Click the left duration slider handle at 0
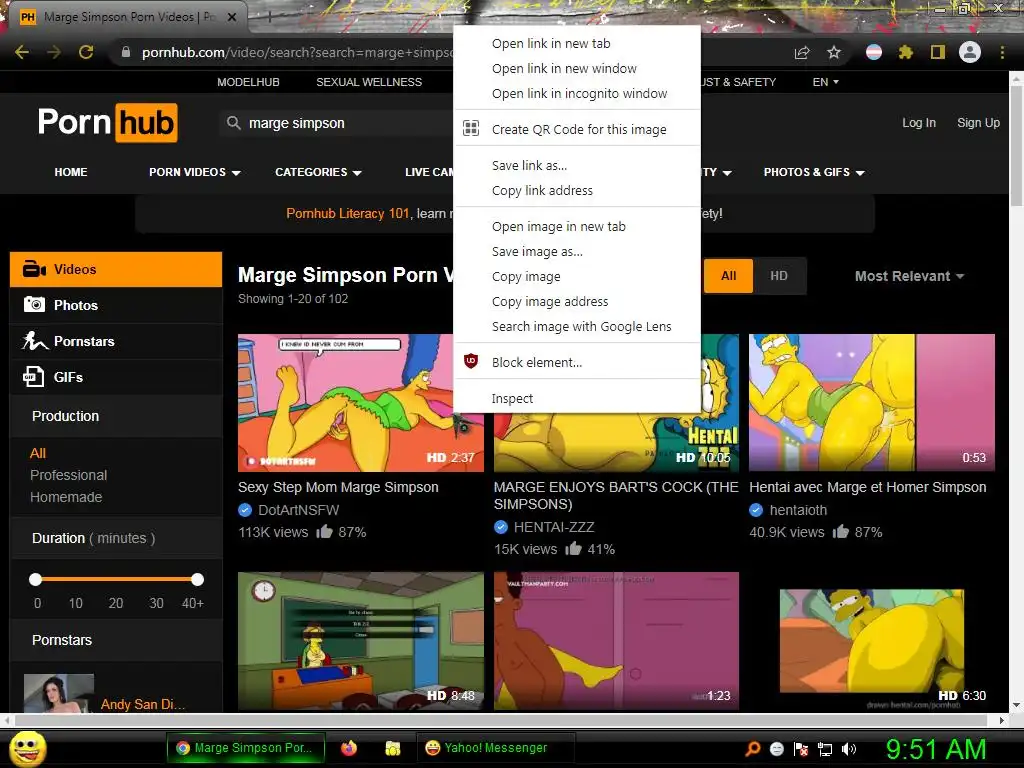 [35, 579]
